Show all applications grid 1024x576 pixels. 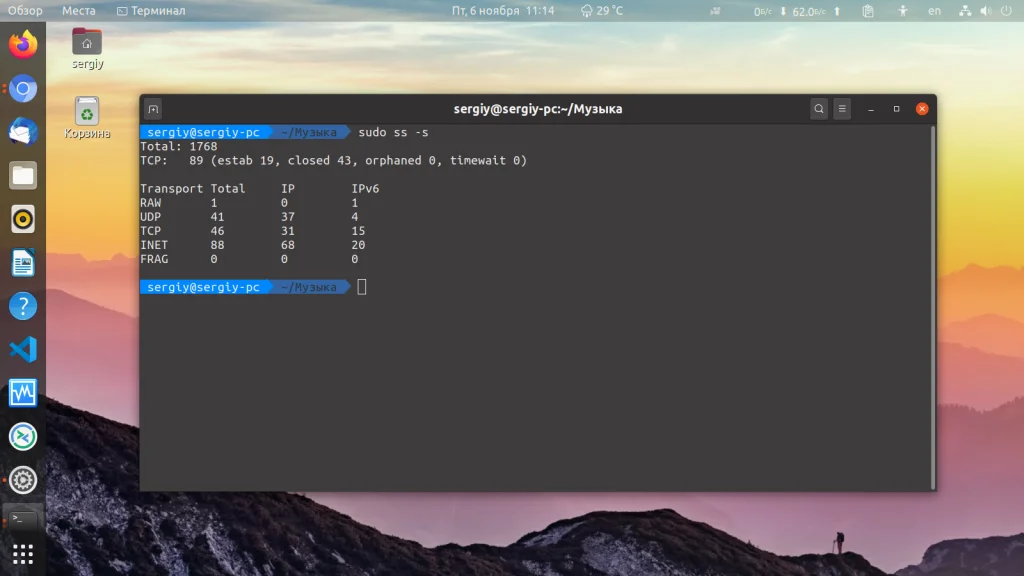point(23,554)
